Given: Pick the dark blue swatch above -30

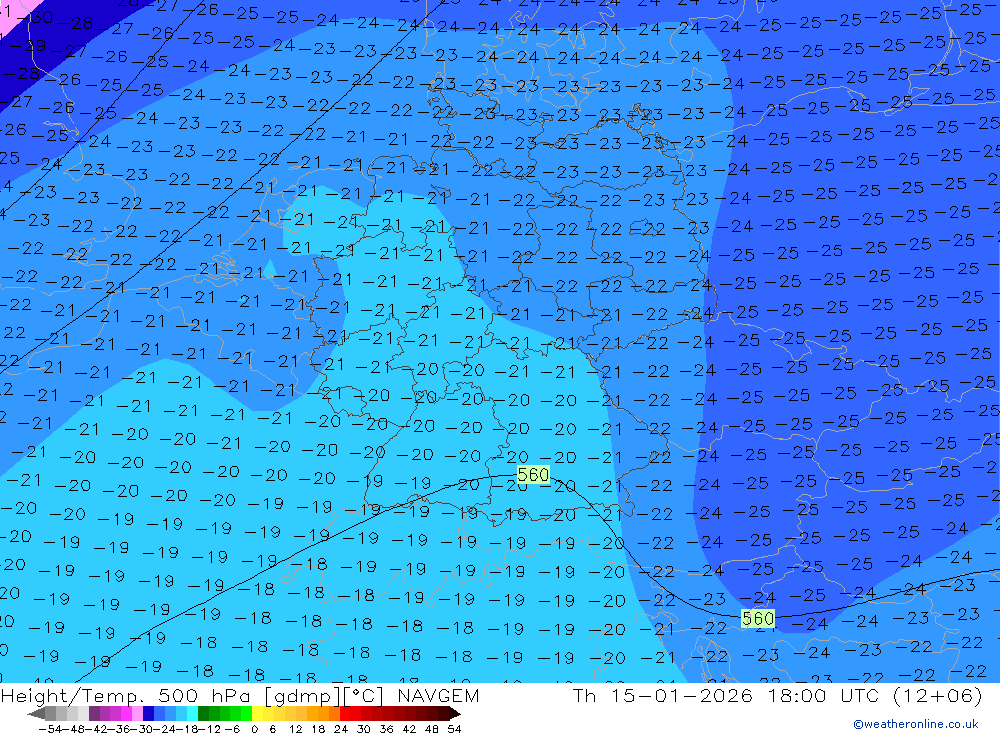Looking at the screenshot, I should 148,713.
